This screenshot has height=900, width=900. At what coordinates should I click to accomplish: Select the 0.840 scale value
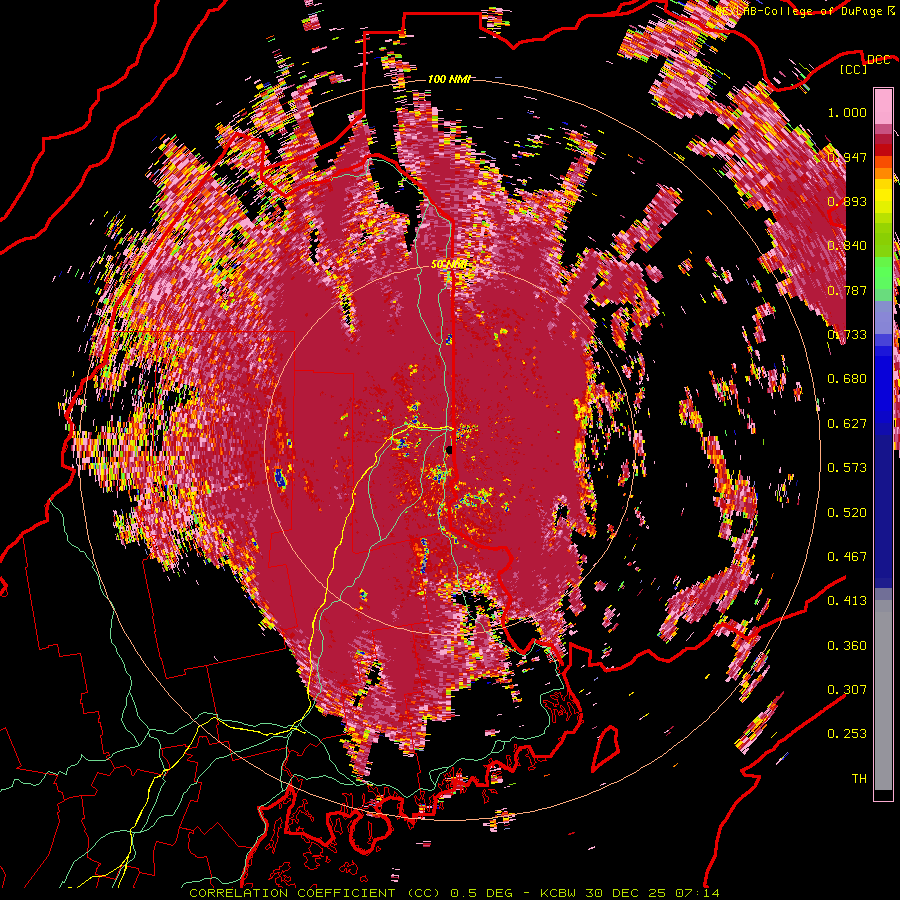click(847, 246)
